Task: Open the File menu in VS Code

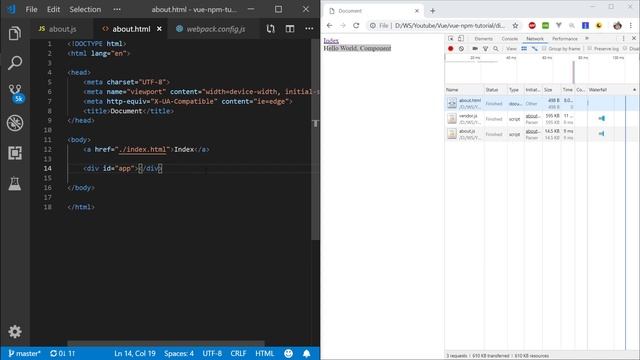Action: (x=31, y=9)
